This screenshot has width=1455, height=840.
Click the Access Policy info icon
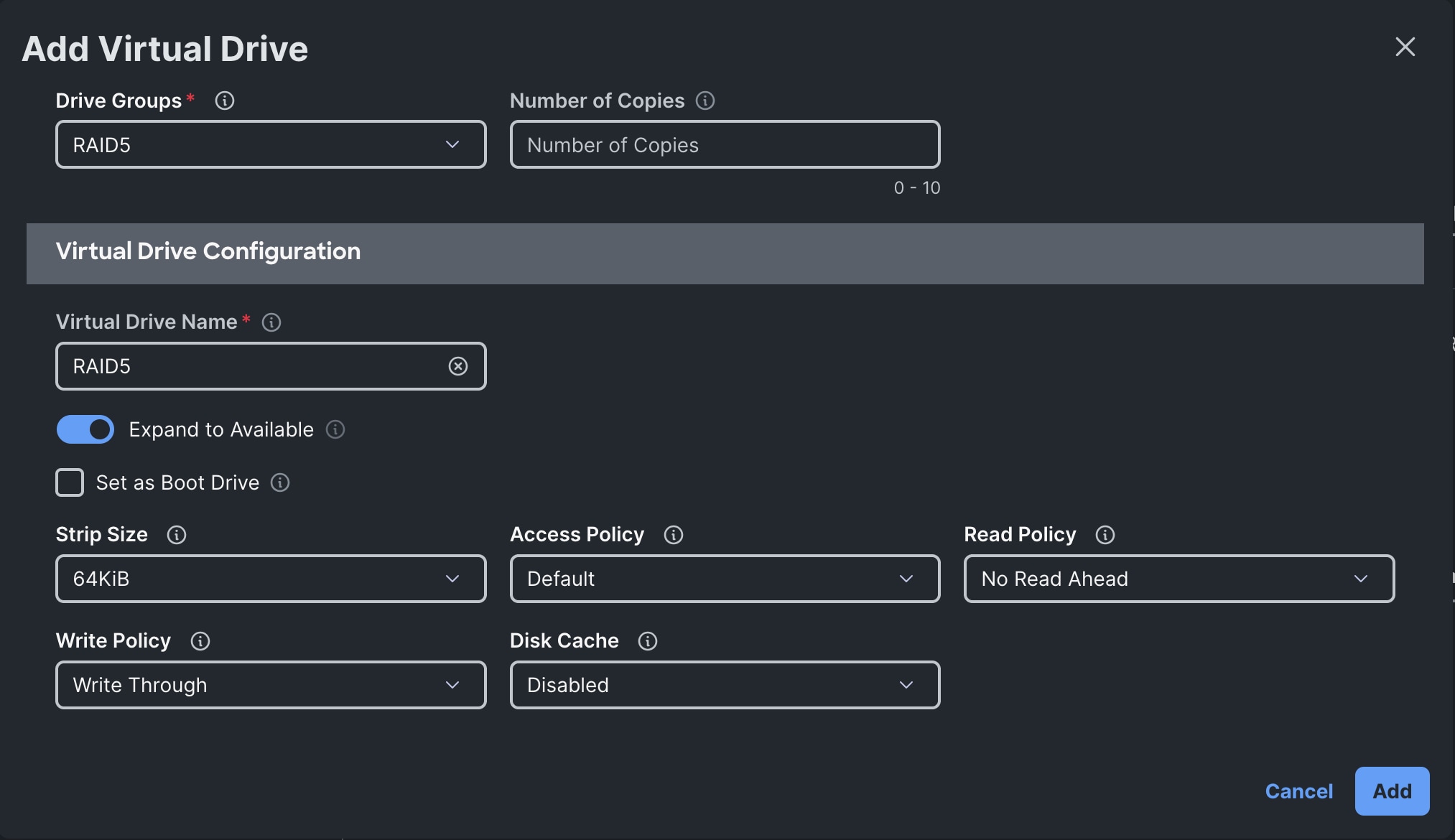pyautogui.click(x=674, y=534)
